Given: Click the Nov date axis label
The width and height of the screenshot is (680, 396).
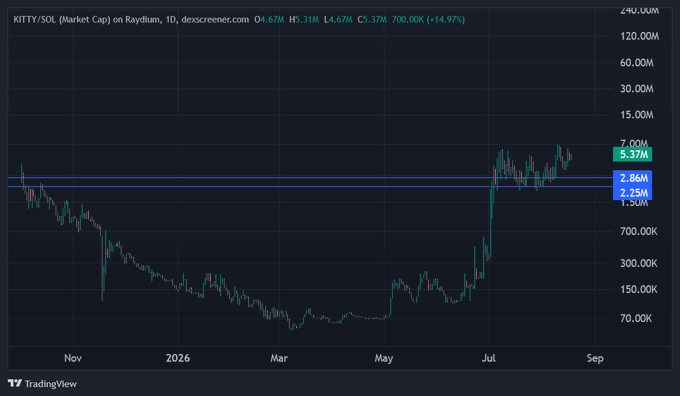Looking at the screenshot, I should (x=73, y=358).
